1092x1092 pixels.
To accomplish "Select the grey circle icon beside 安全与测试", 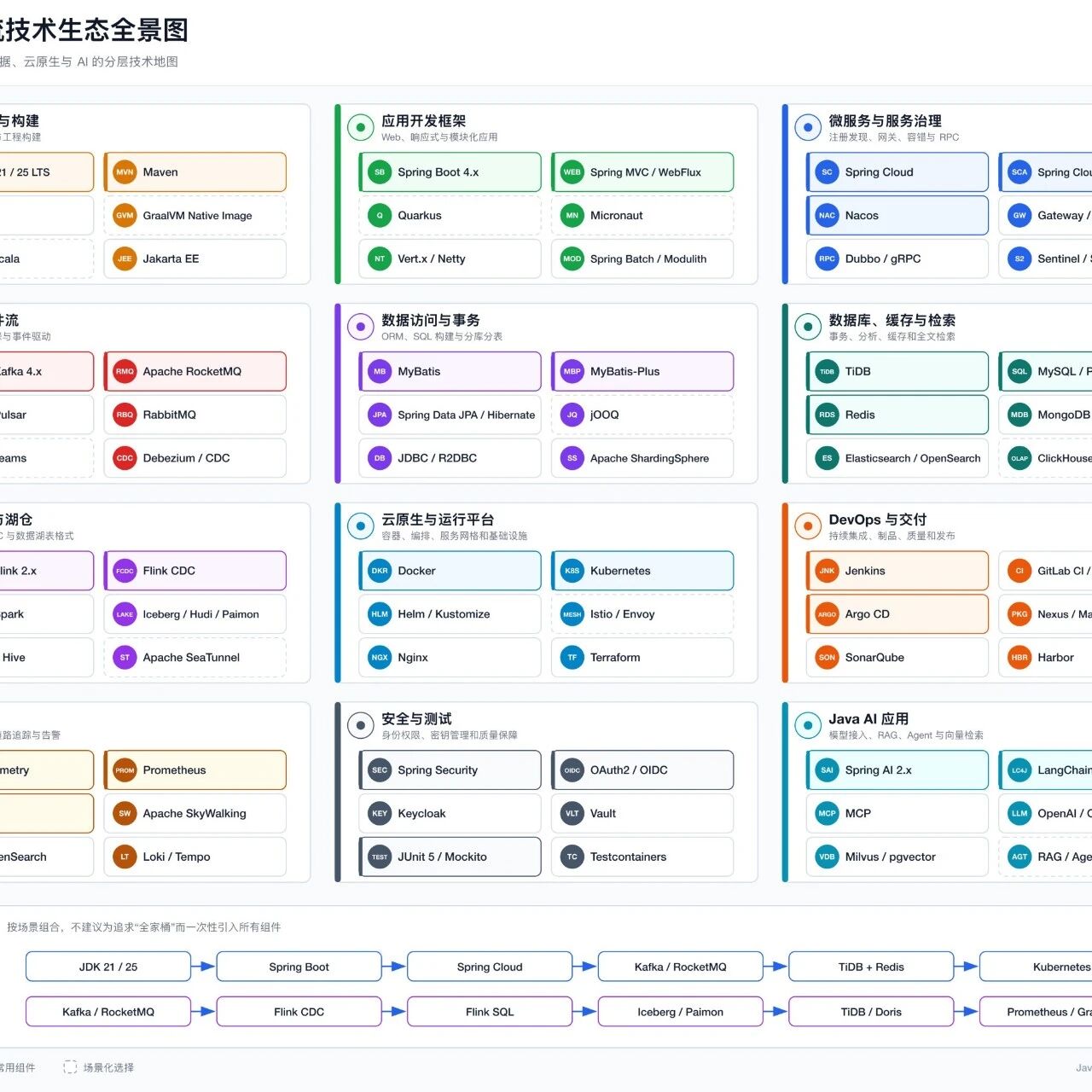I will [361, 726].
